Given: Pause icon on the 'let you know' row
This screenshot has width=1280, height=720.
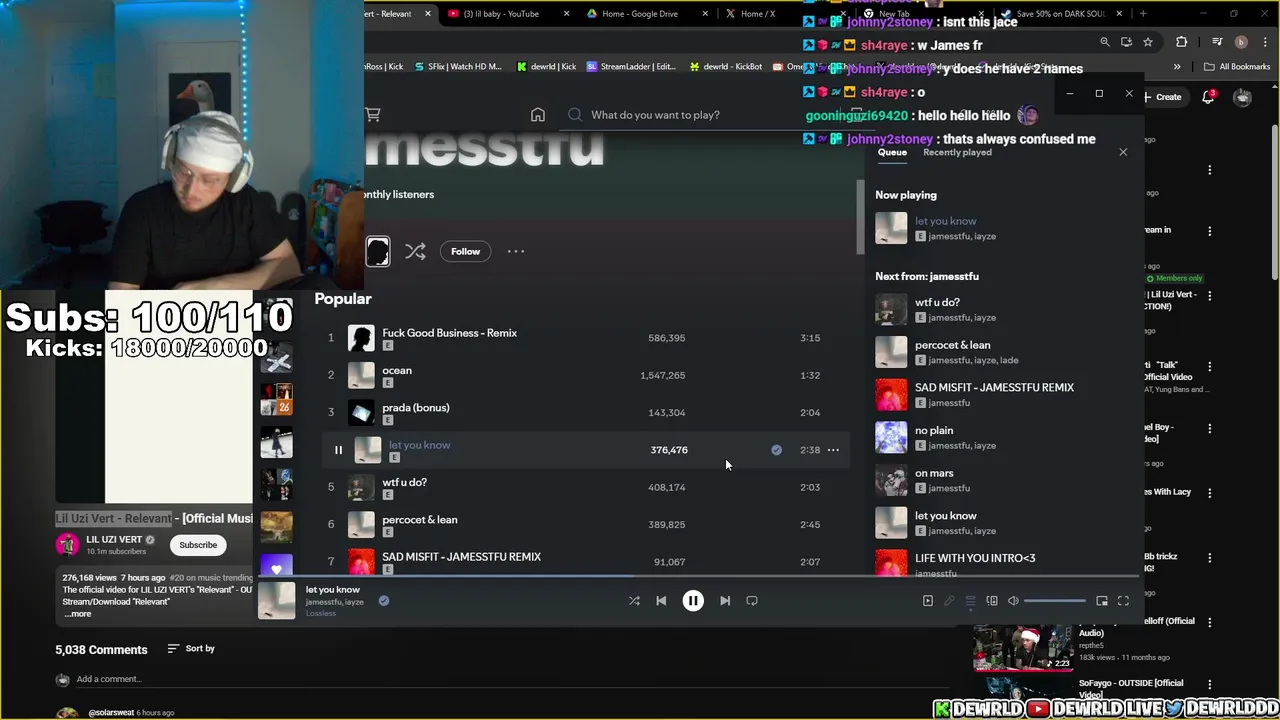Looking at the screenshot, I should (x=338, y=450).
